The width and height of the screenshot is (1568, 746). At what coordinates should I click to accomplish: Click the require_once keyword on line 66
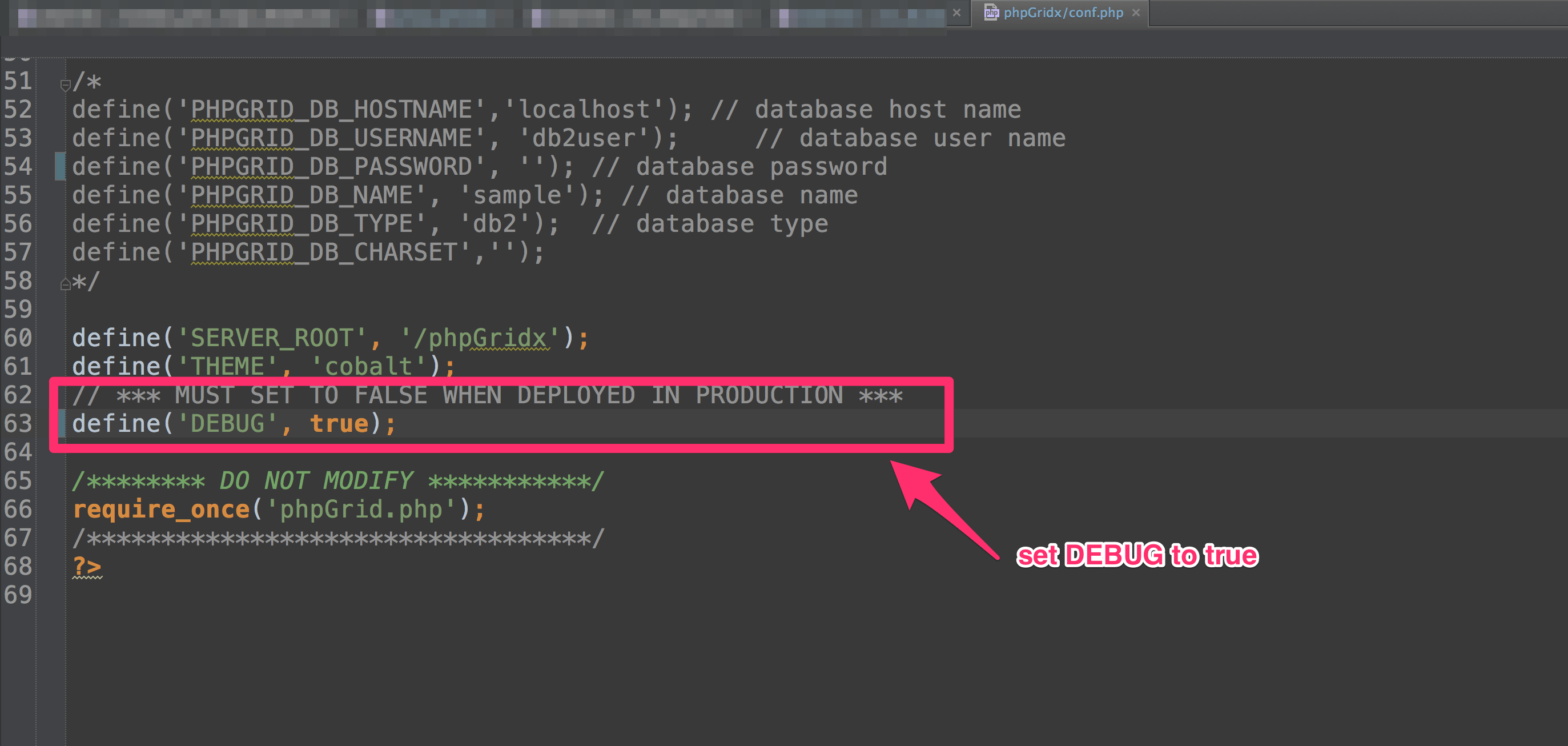[161, 510]
